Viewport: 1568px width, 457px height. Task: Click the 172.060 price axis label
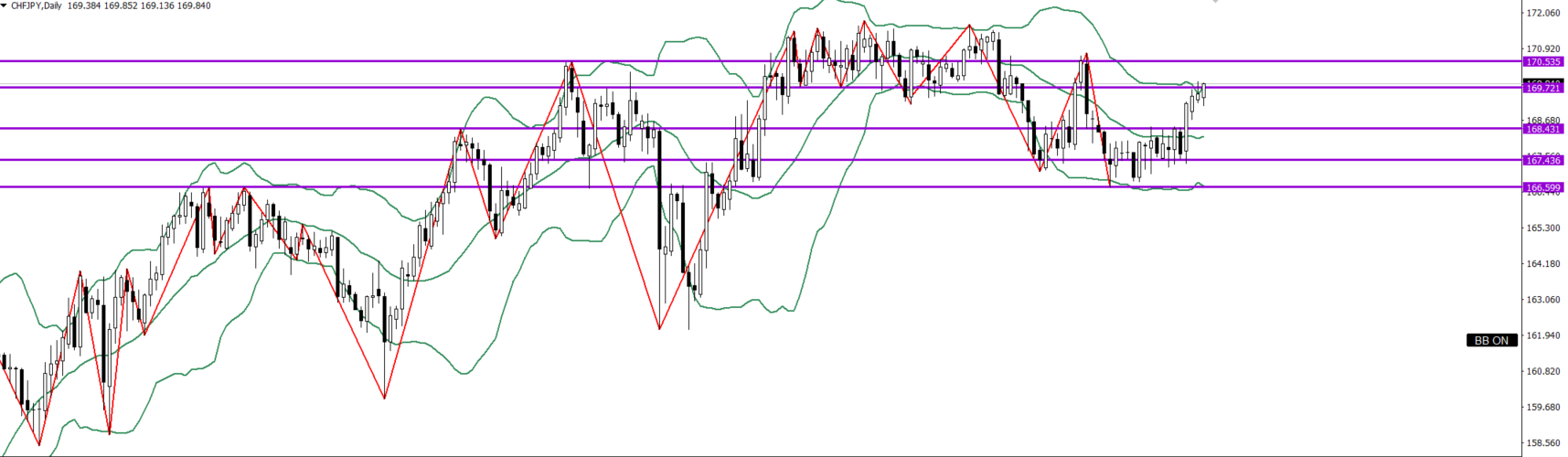[x=1542, y=14]
